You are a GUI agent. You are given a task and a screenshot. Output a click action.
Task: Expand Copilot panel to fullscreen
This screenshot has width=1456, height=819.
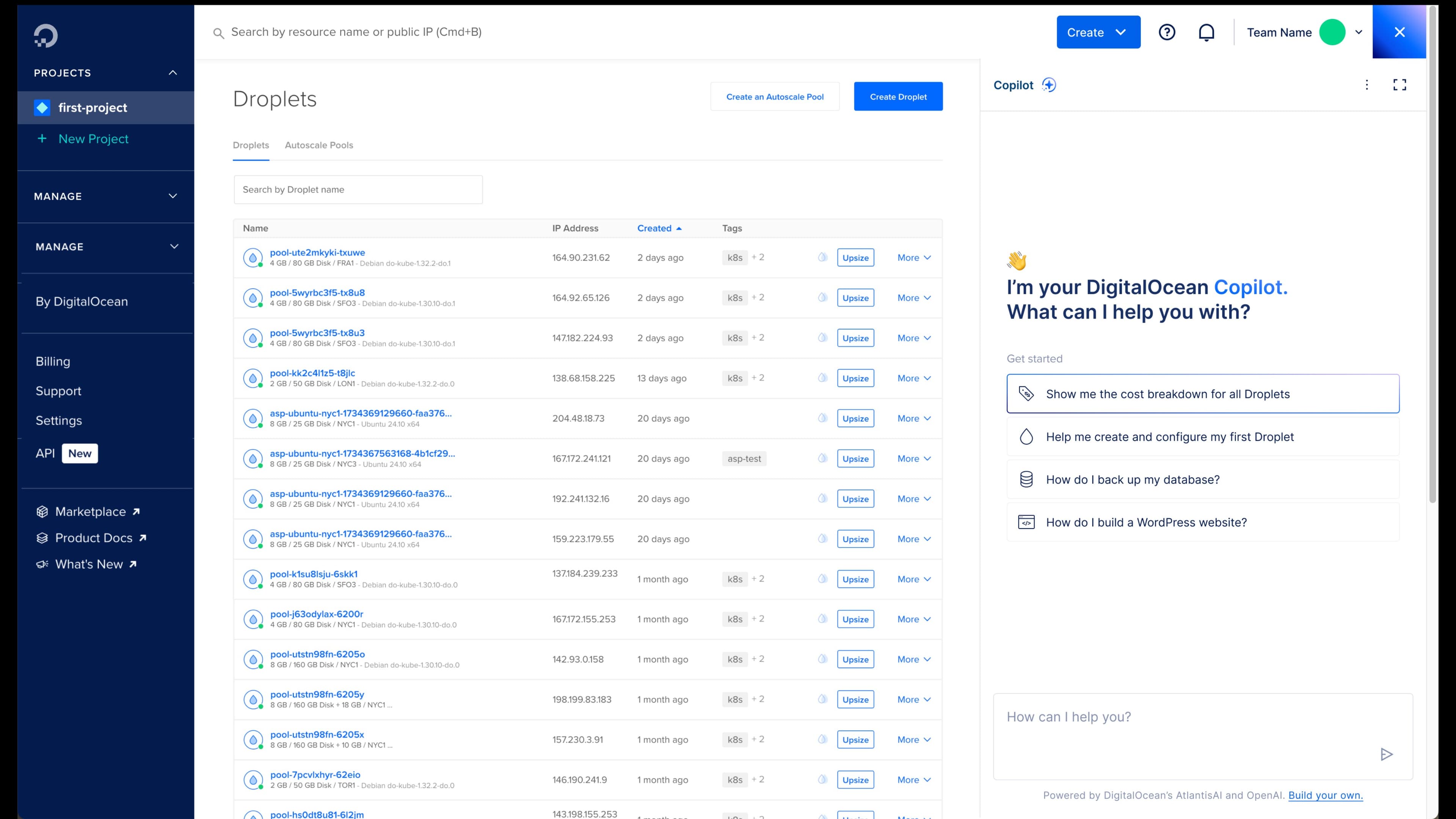1400,85
